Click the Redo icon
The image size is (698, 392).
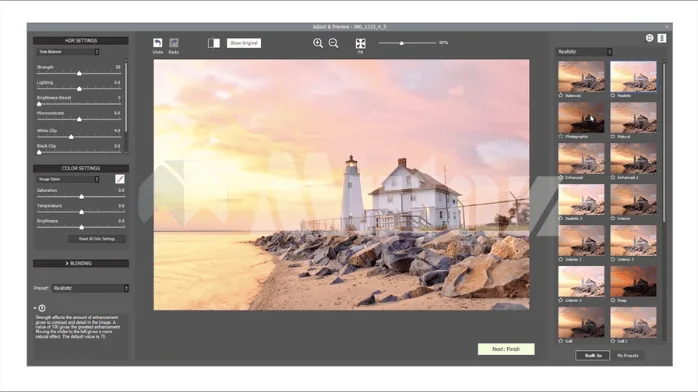pos(174,43)
